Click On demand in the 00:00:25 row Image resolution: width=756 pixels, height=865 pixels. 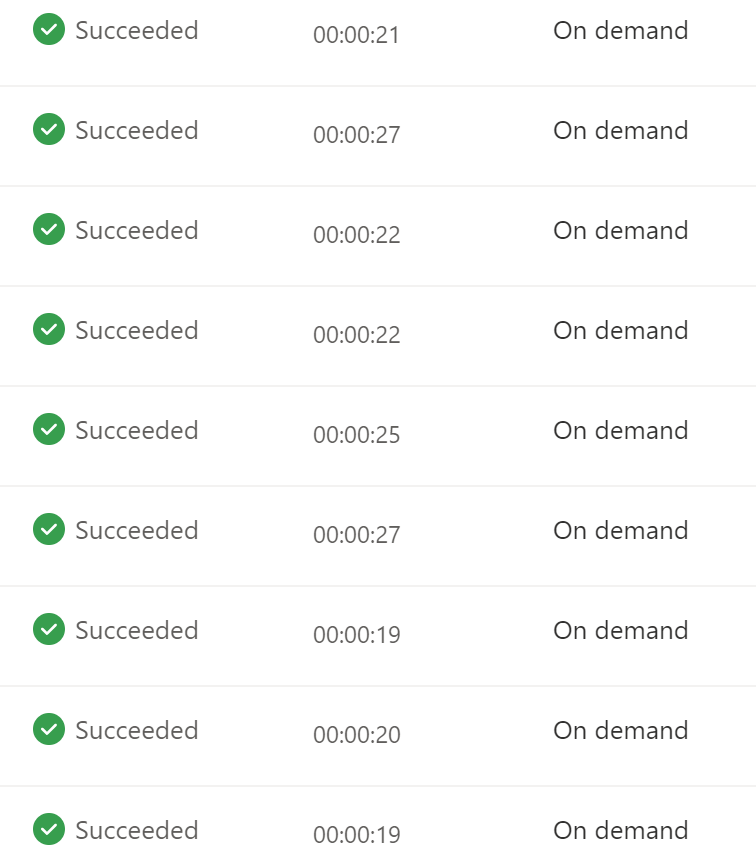621,430
